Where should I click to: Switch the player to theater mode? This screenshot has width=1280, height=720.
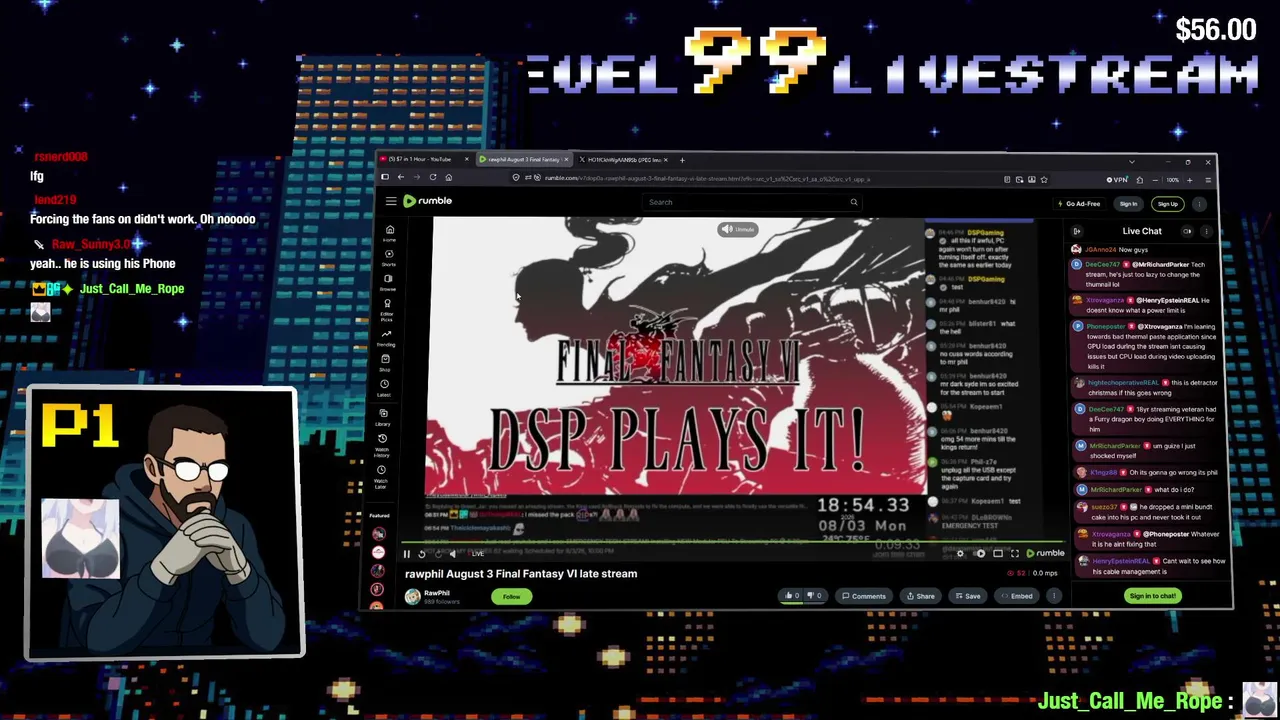998,553
